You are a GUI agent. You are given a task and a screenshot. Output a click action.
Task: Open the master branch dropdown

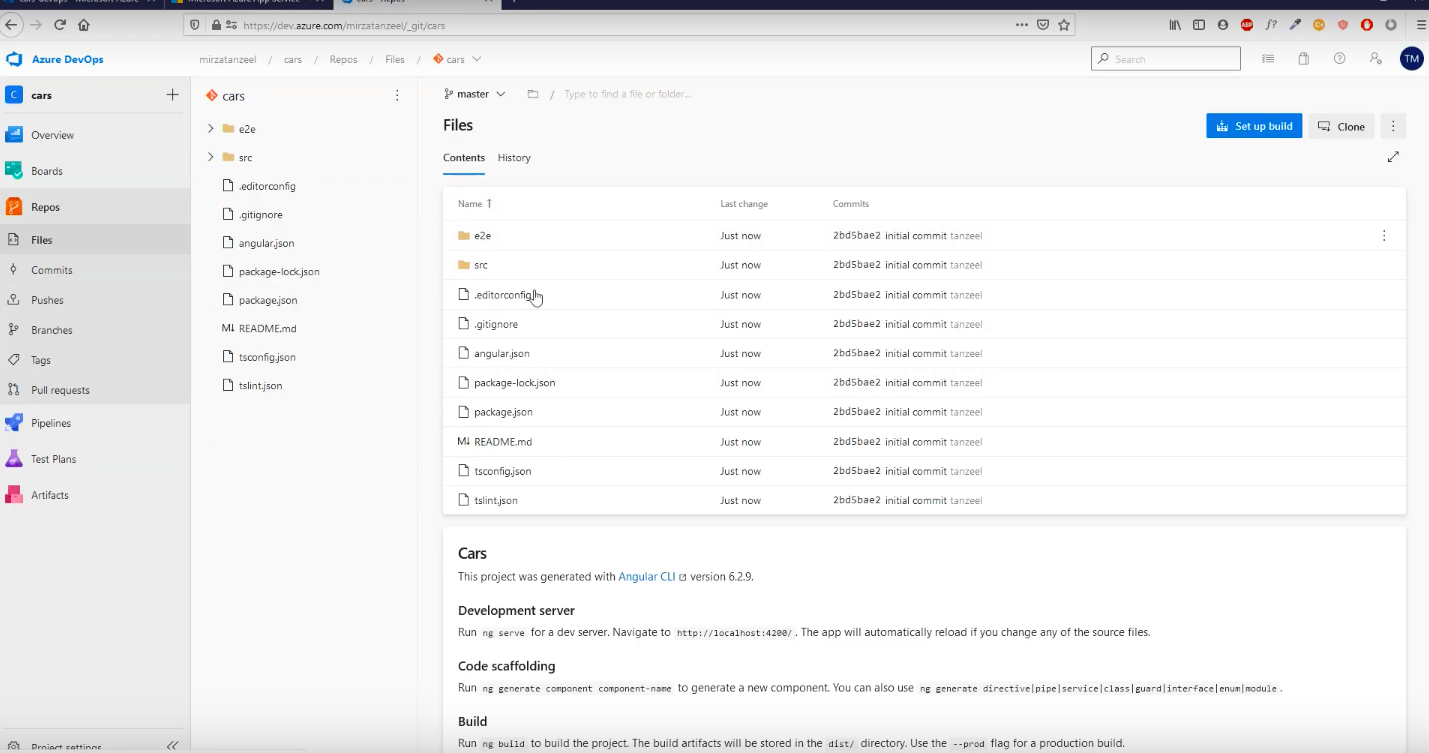[x=475, y=94]
